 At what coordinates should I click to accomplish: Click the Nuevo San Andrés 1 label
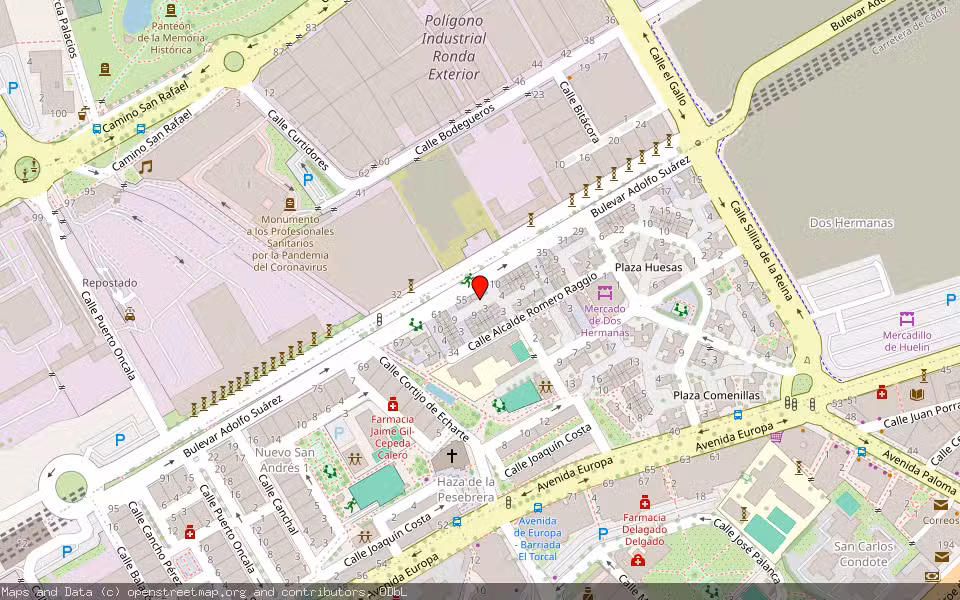pos(285,460)
